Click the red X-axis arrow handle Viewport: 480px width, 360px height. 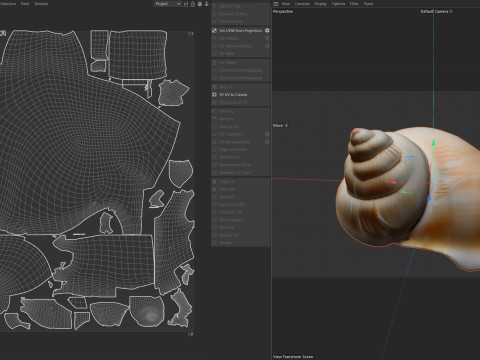pos(393,182)
